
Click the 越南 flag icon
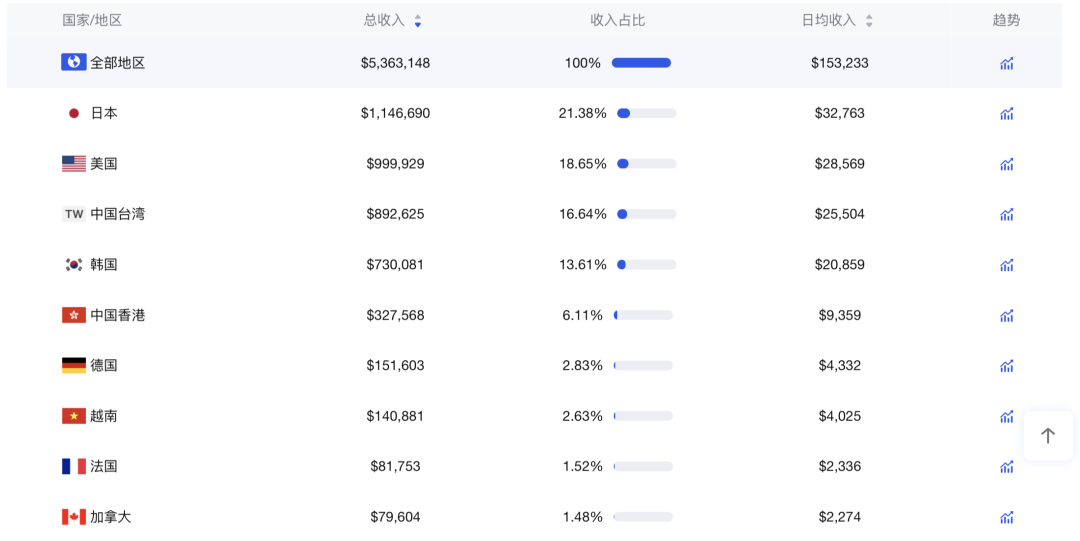[x=73, y=416]
